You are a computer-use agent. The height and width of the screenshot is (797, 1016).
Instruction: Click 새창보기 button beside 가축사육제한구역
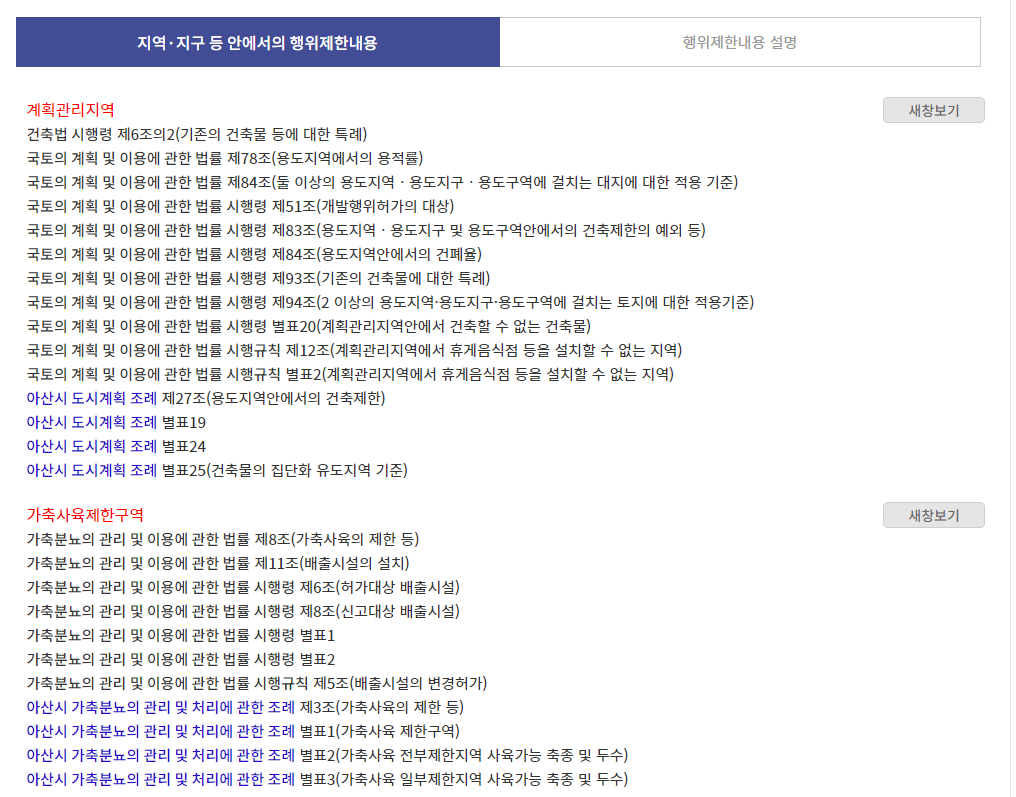(933, 515)
